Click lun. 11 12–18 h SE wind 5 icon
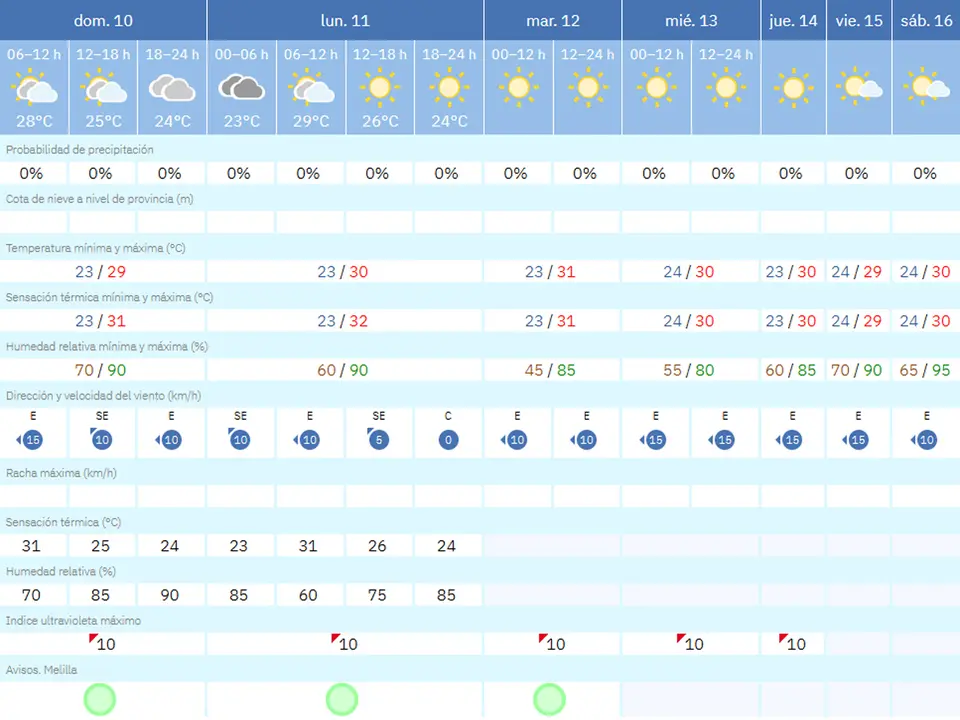 coord(378,440)
